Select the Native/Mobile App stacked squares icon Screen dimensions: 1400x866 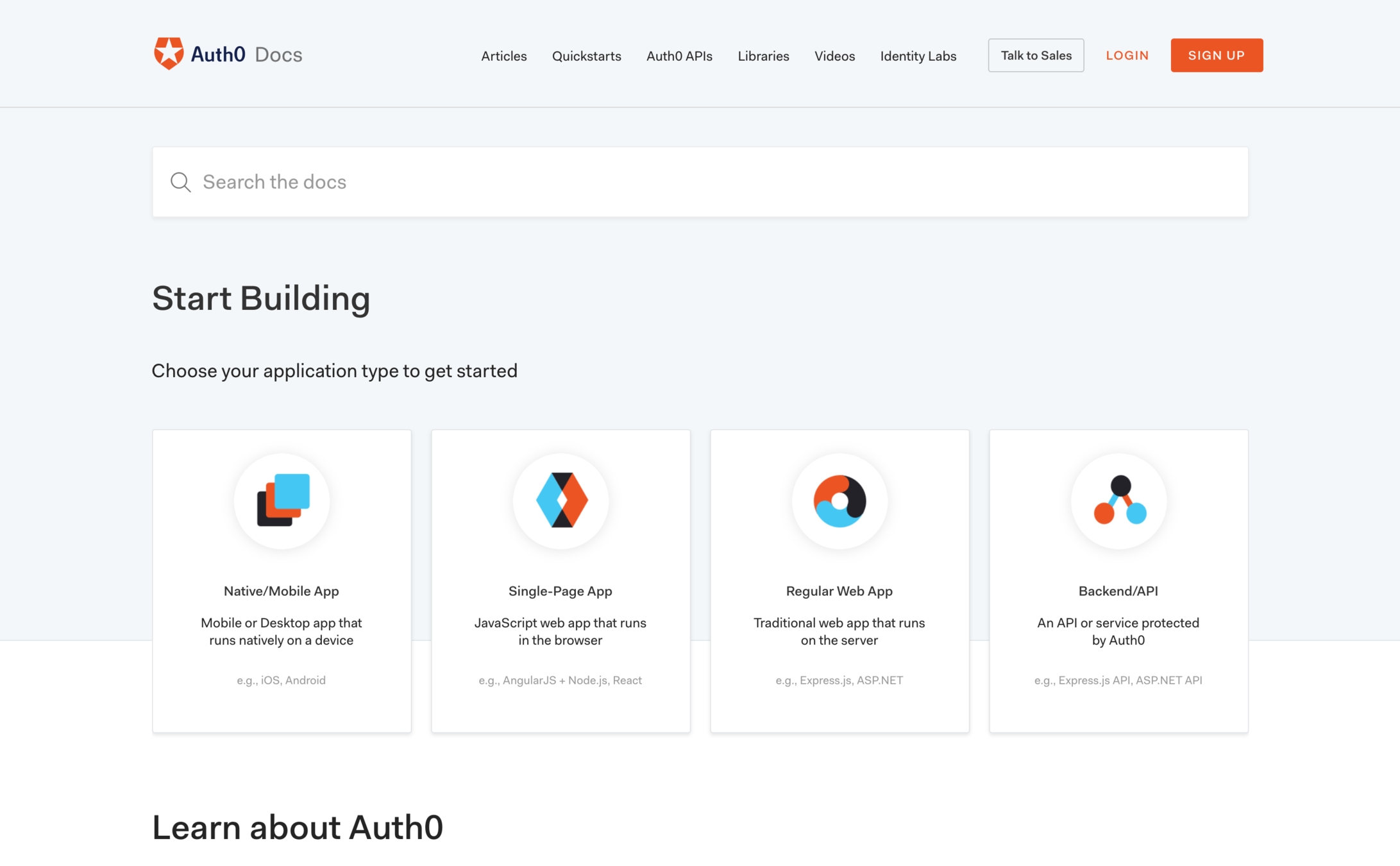[283, 500]
